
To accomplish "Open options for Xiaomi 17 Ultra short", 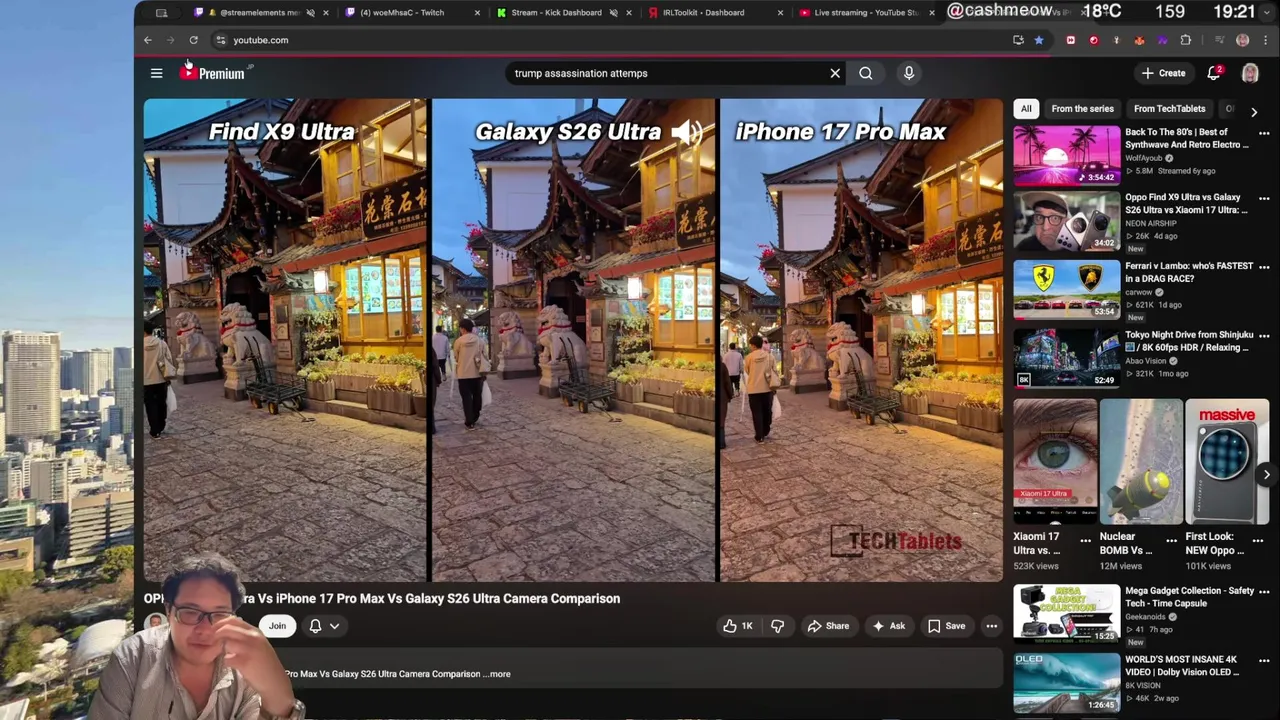I will click(x=1085, y=541).
